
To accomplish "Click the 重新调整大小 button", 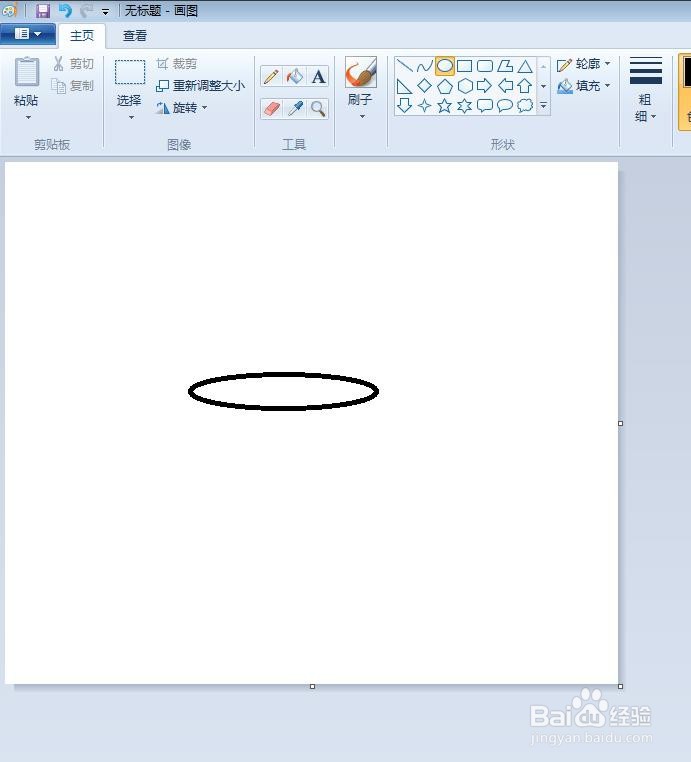I will pos(200,86).
